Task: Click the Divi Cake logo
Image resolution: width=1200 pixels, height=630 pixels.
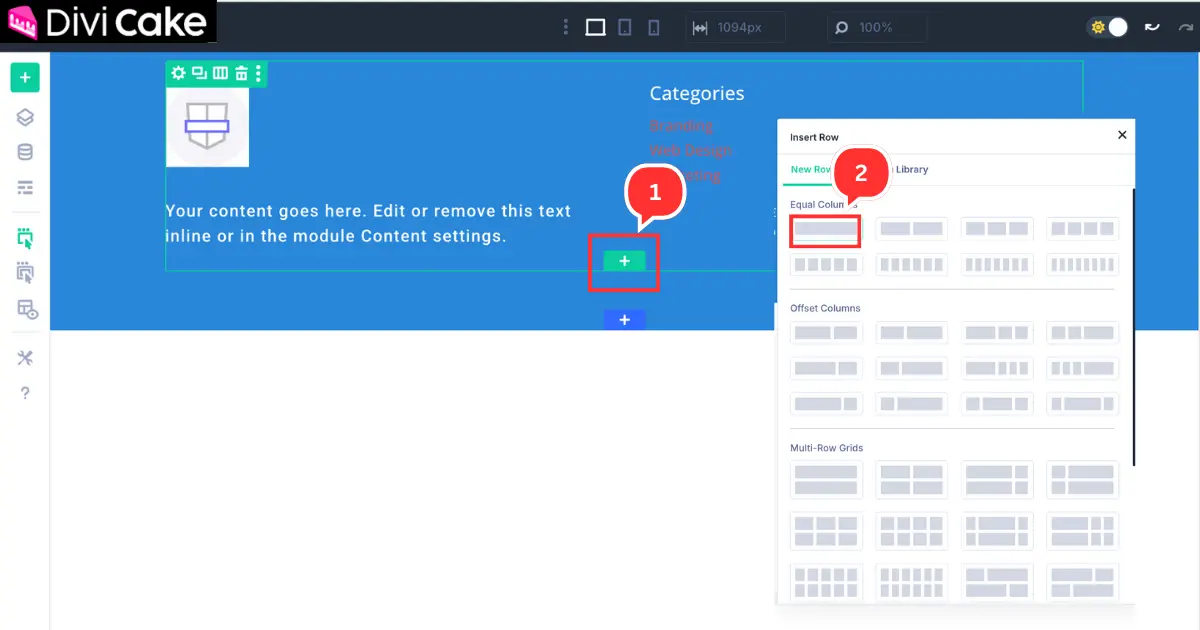Action: tap(108, 21)
